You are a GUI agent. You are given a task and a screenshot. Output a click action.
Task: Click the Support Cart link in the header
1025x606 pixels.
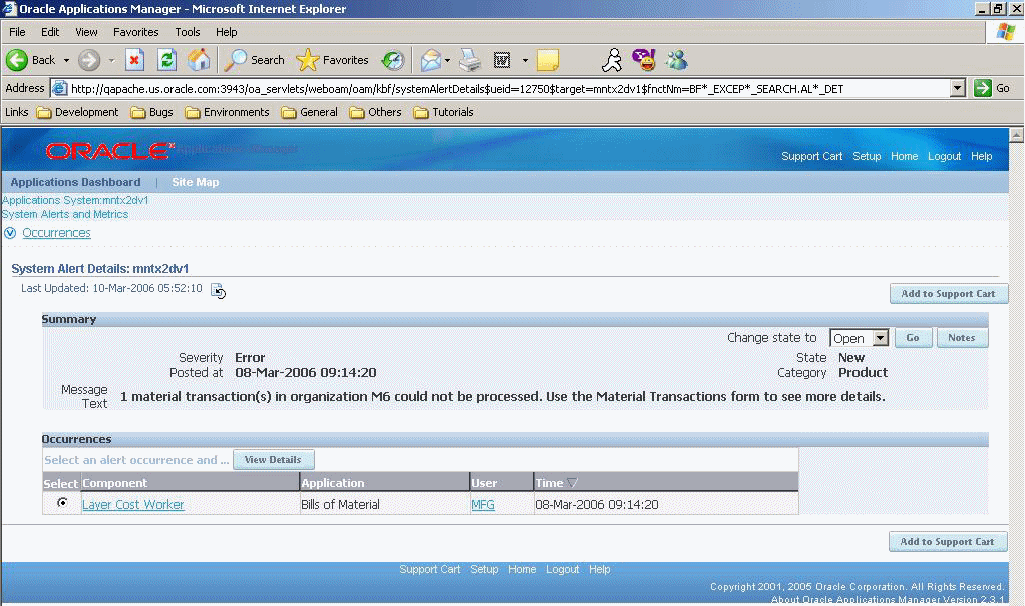click(x=811, y=156)
